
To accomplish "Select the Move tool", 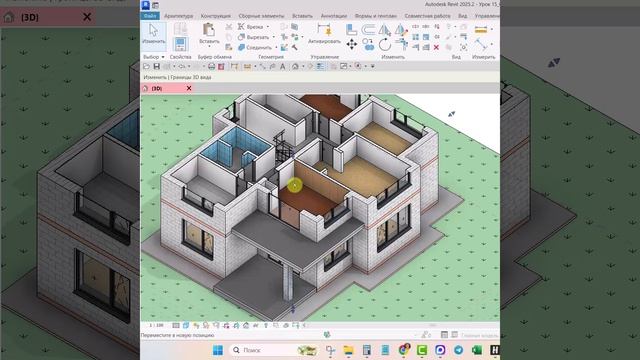I will tap(352, 44).
